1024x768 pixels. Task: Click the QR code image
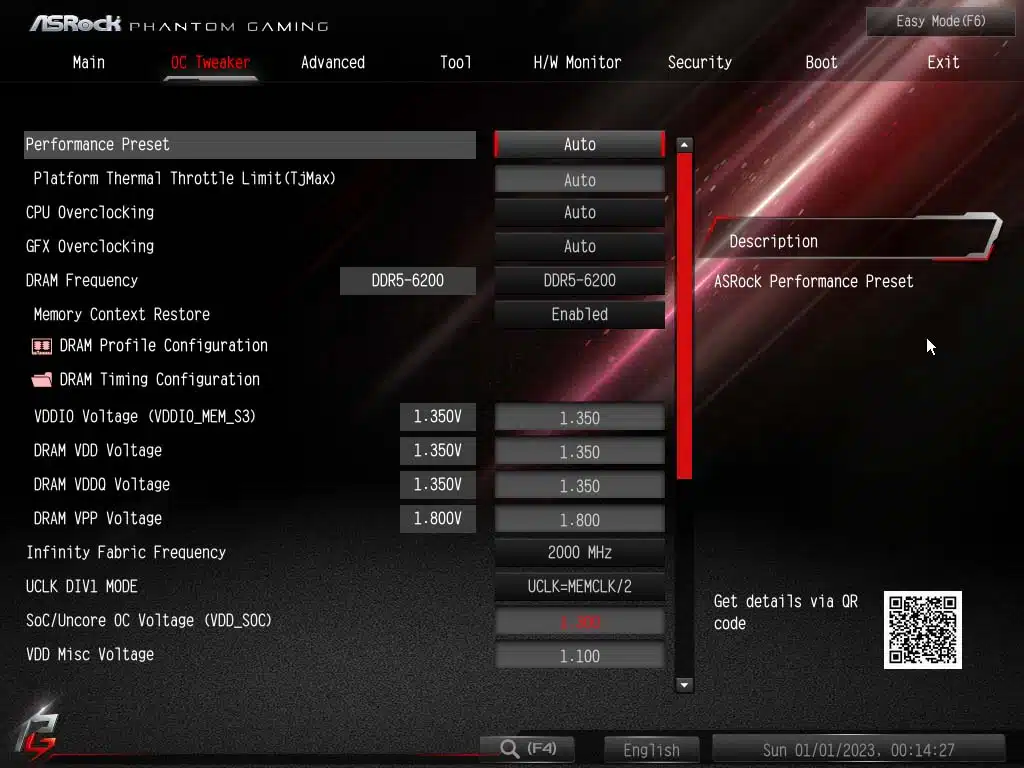(922, 629)
